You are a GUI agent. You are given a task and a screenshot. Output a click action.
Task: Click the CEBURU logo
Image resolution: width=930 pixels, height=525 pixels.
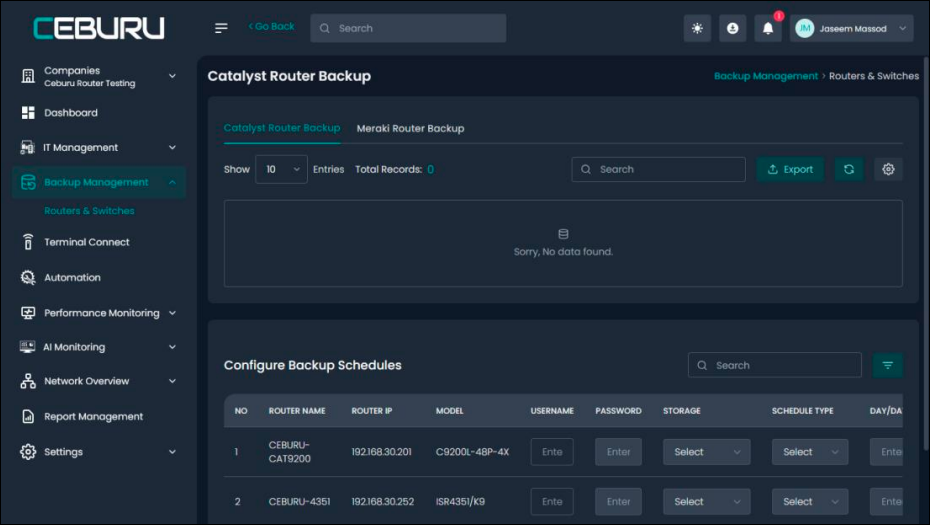(x=98, y=28)
